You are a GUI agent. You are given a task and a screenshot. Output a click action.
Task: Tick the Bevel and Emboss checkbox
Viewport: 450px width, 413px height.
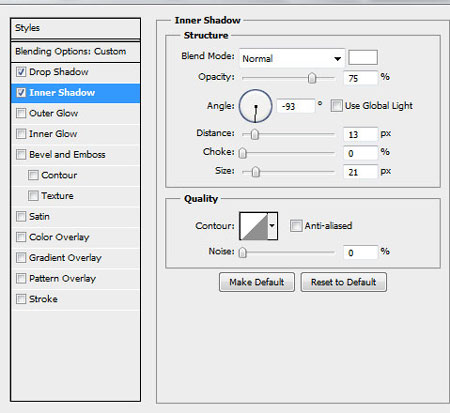(21, 154)
